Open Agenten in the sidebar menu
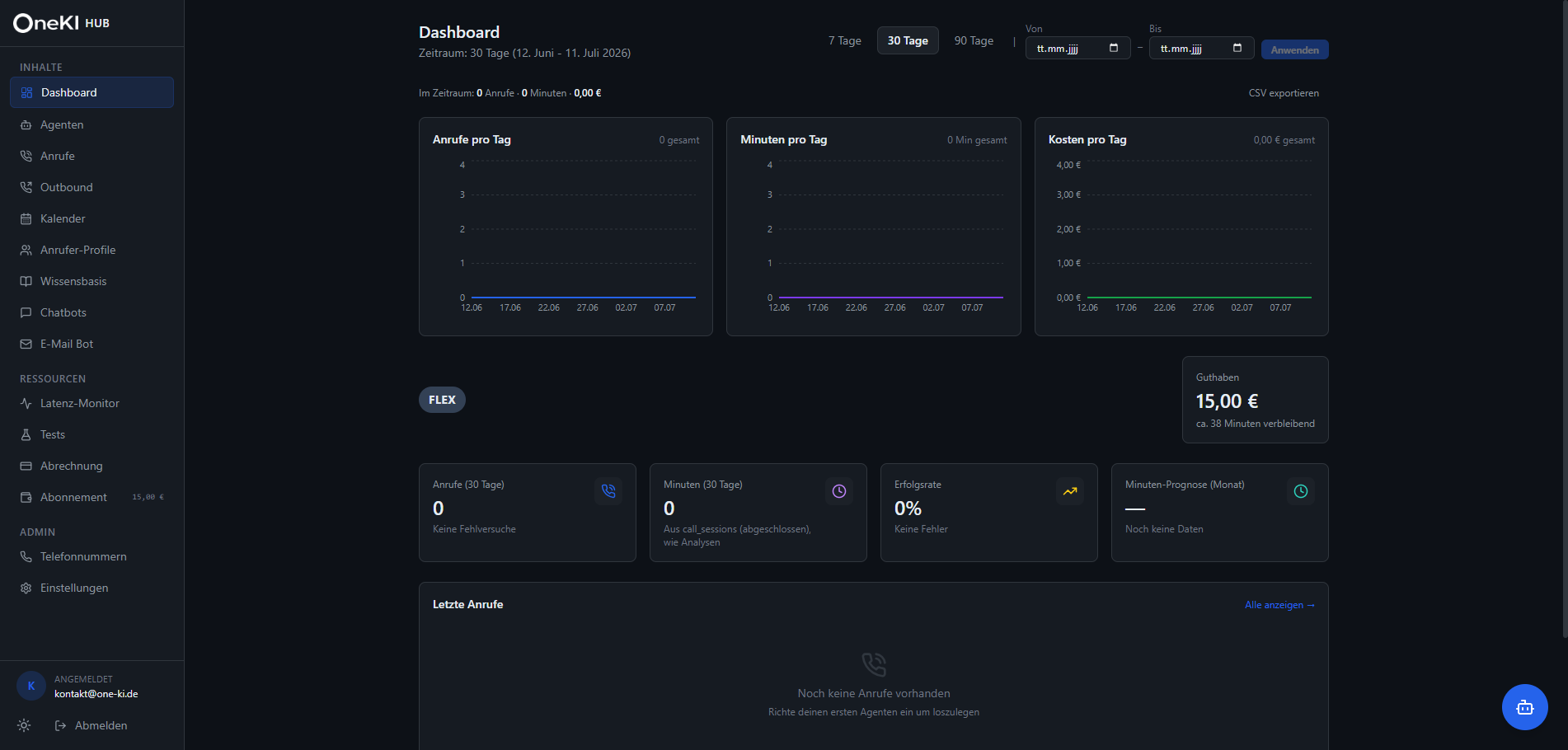Viewport: 1568px width, 750px height. (x=92, y=124)
